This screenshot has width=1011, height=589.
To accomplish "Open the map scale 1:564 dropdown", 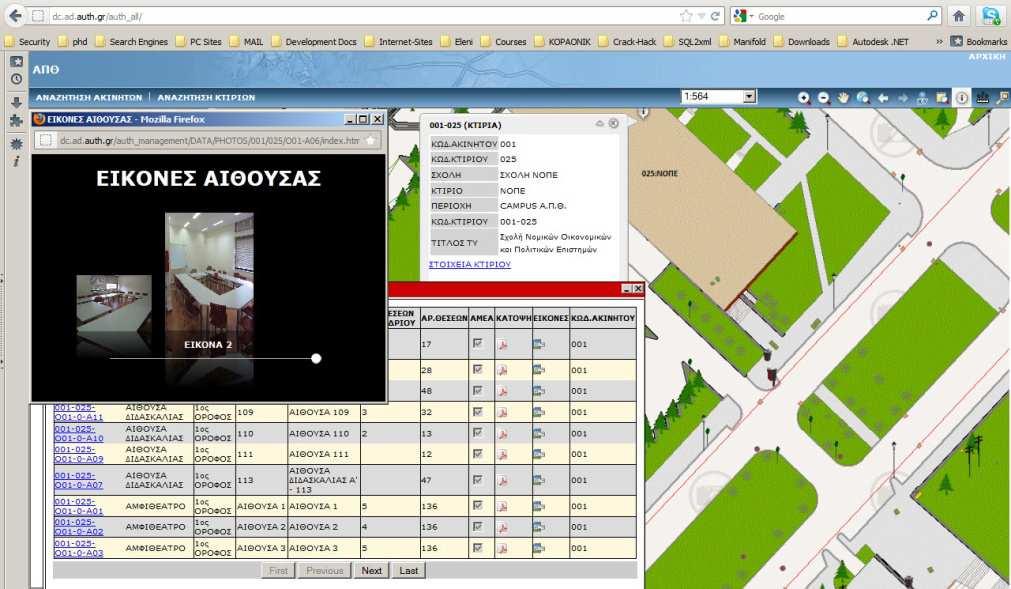I will 749,97.
